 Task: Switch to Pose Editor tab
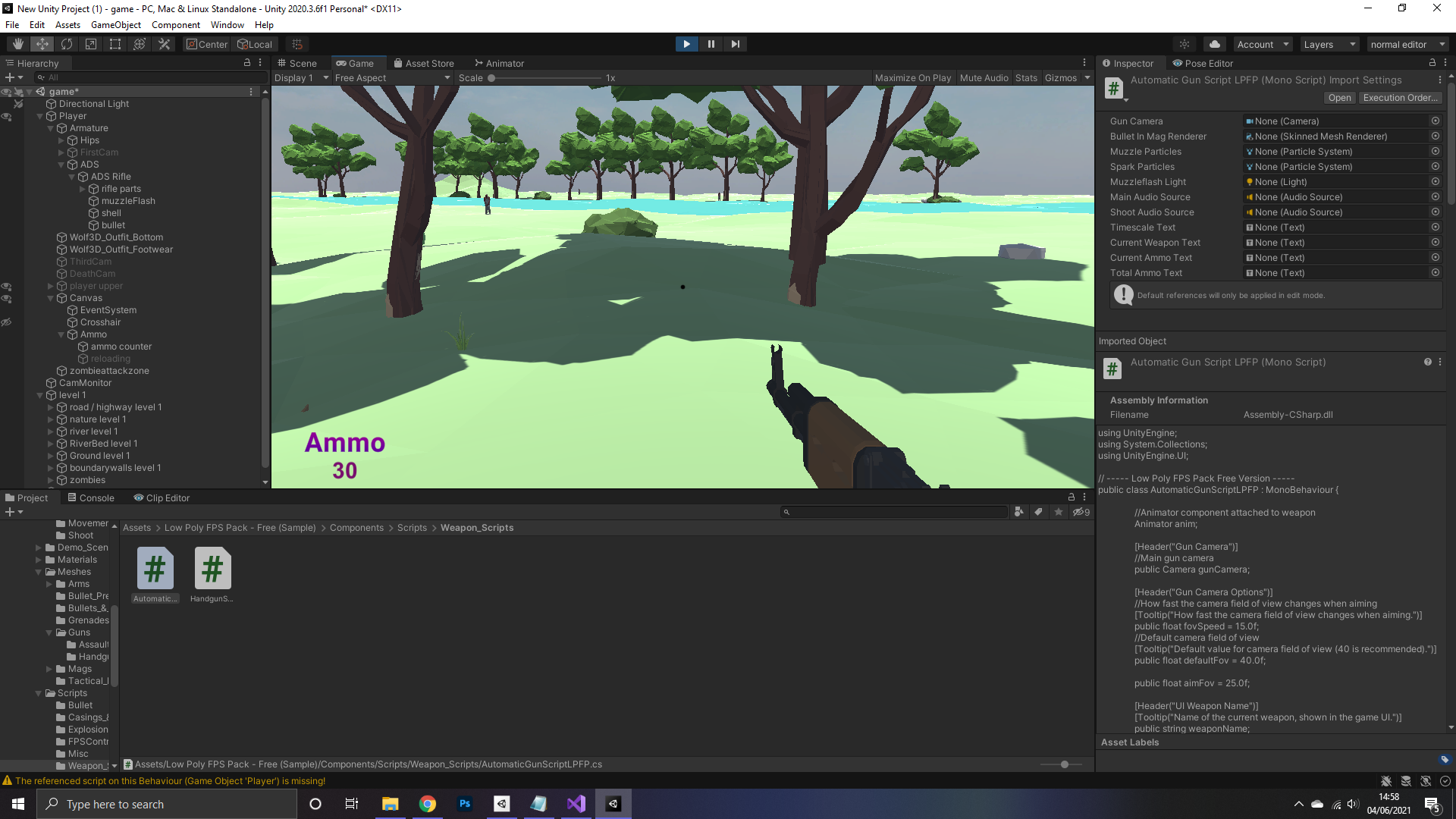pyautogui.click(x=1203, y=63)
